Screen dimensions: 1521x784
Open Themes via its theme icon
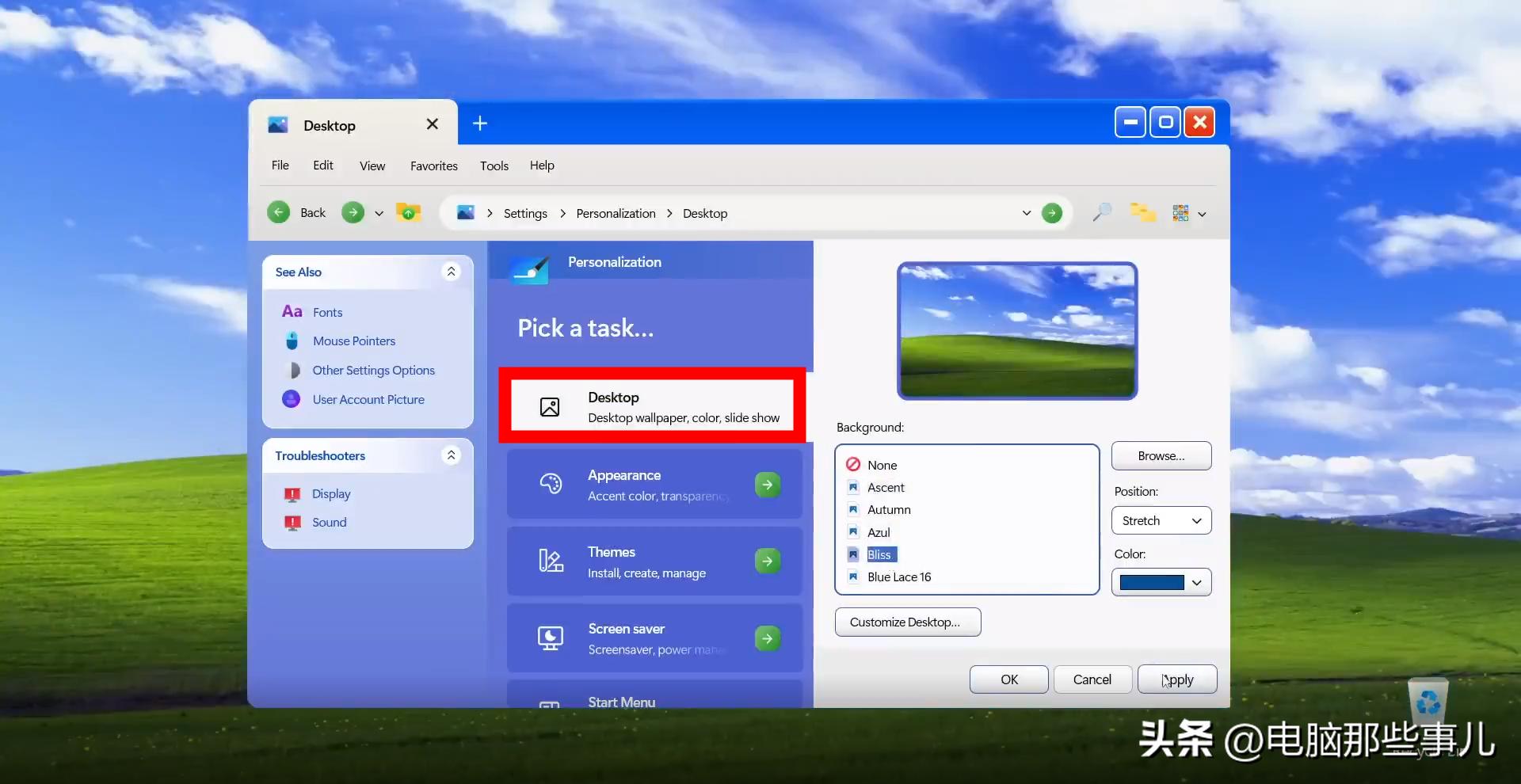click(x=551, y=561)
